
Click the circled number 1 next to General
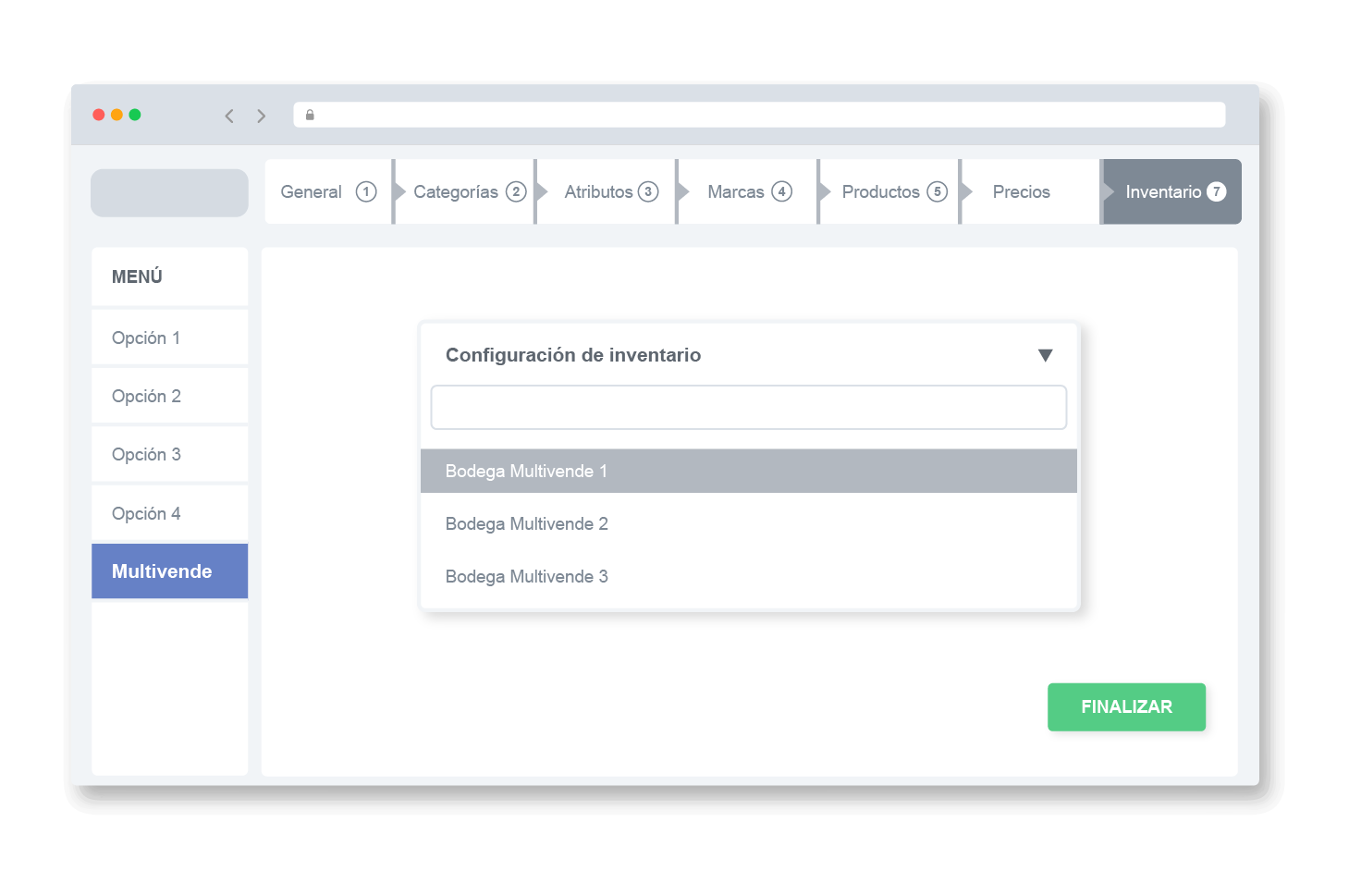(366, 191)
